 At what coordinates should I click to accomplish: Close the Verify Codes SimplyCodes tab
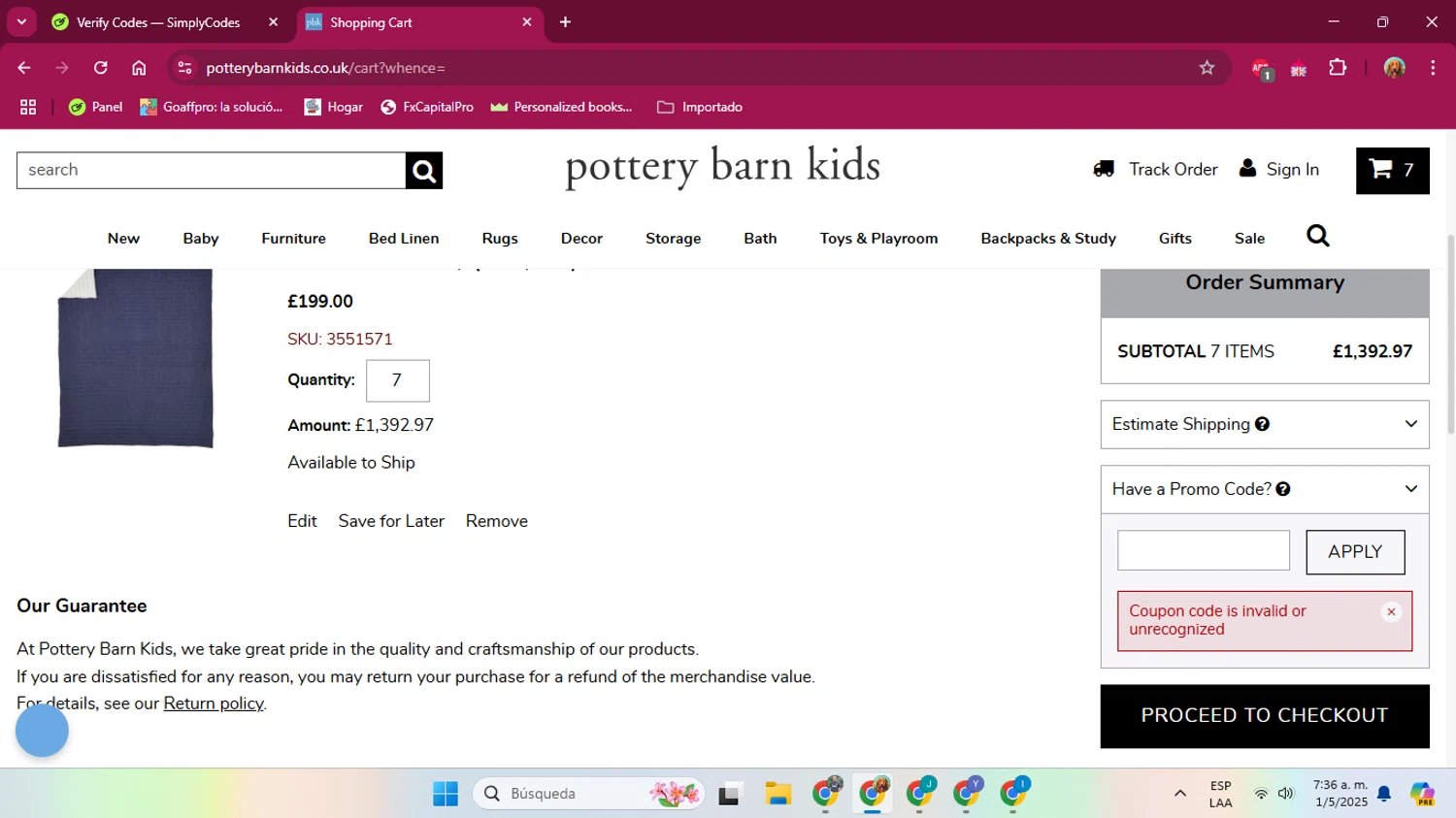[273, 22]
